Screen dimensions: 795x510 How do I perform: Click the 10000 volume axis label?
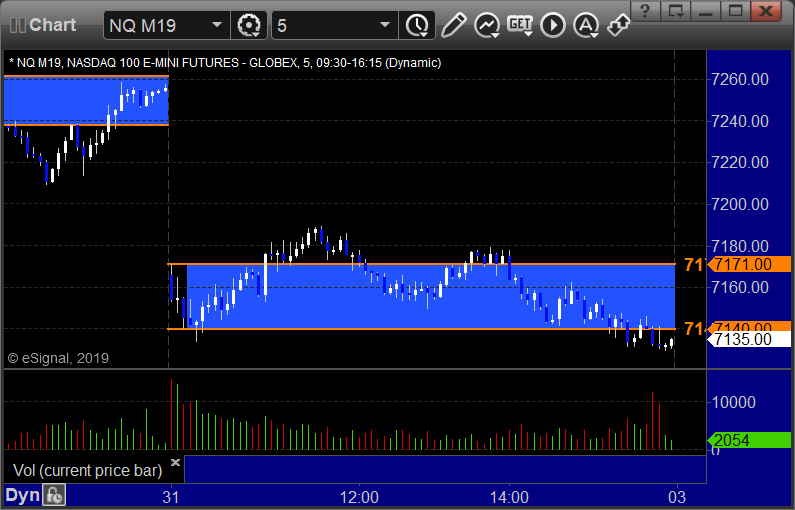pos(734,403)
